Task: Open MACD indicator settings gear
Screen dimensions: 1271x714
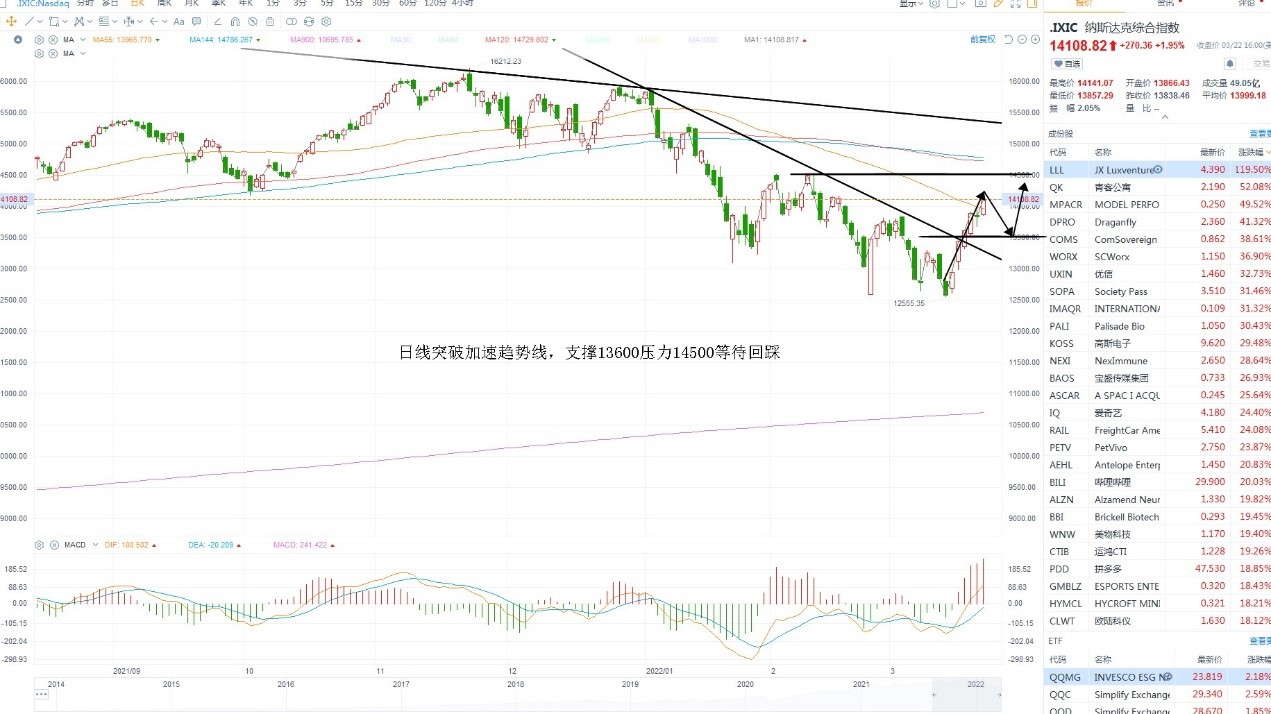Action: (x=39, y=545)
